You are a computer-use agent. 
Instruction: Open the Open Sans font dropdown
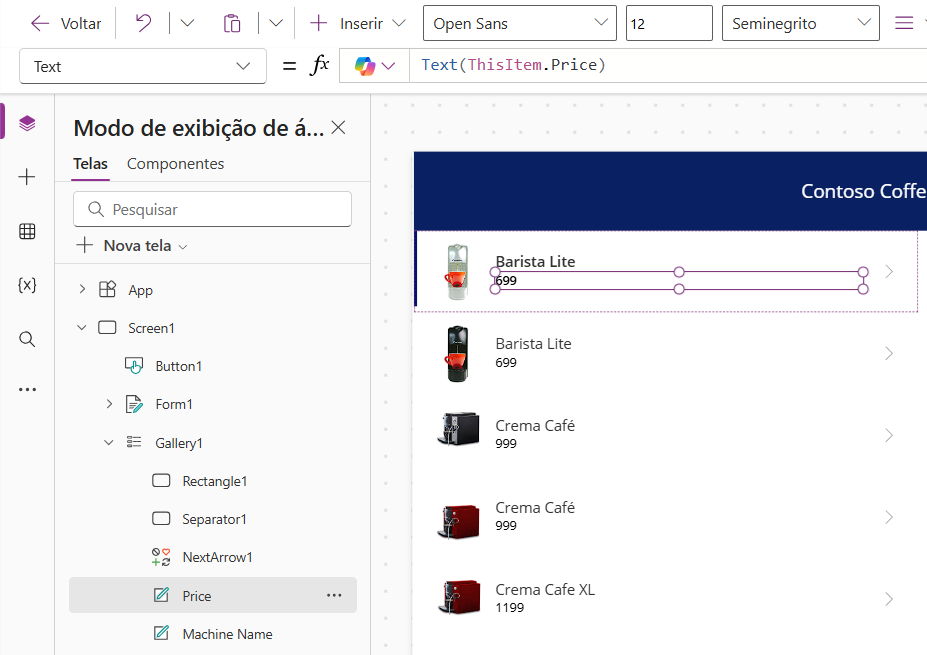tap(519, 22)
